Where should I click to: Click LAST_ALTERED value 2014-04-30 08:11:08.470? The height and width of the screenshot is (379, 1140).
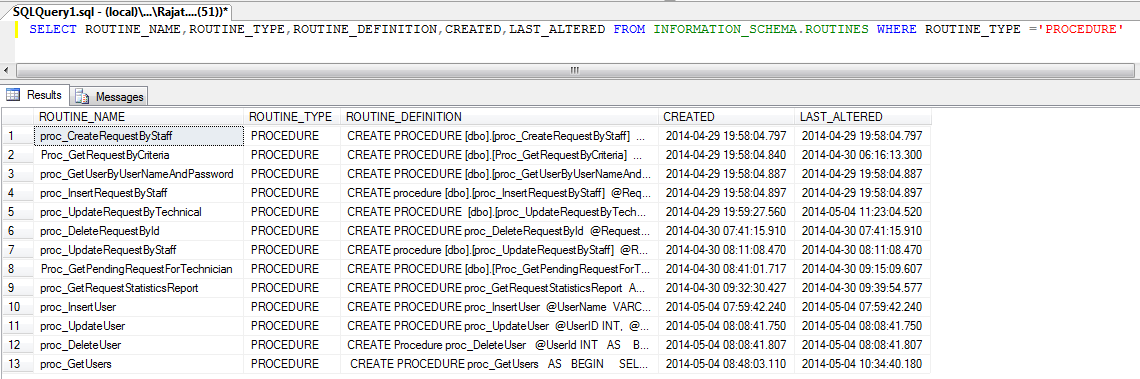[862, 250]
